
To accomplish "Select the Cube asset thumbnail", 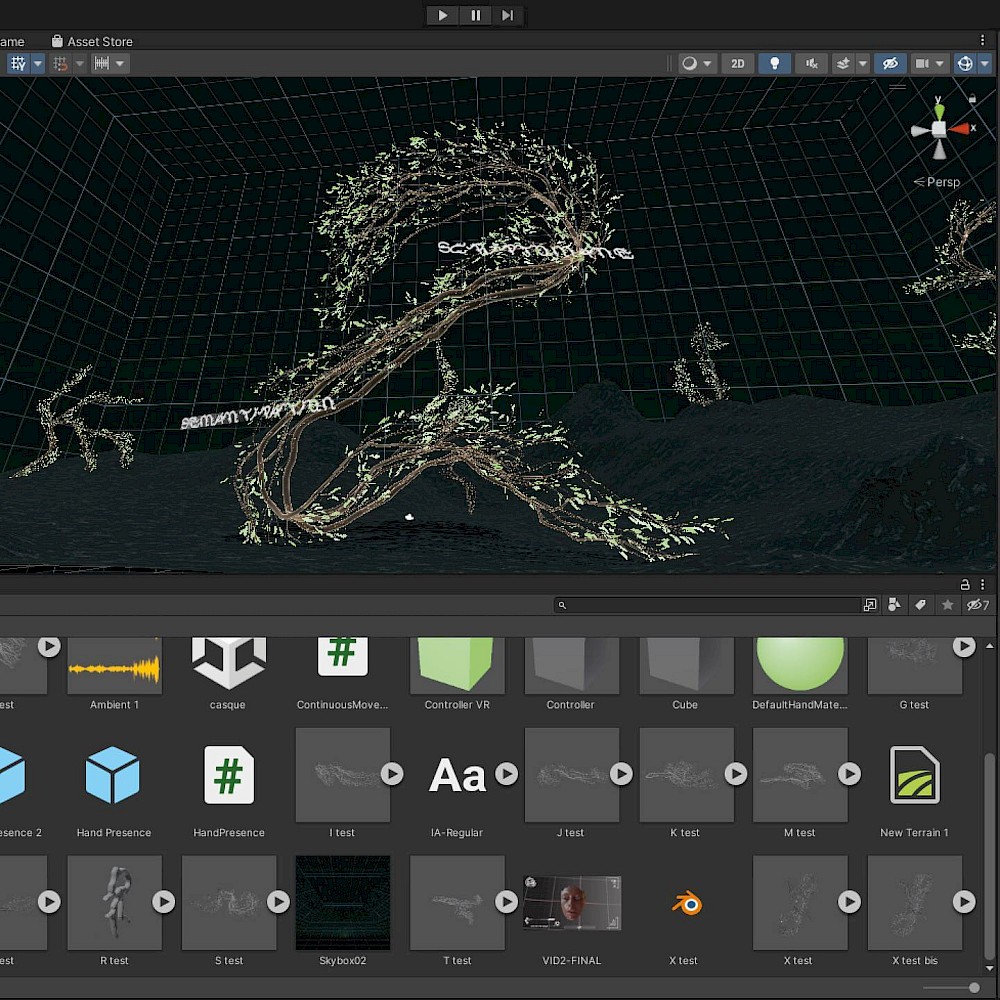I will [x=686, y=666].
